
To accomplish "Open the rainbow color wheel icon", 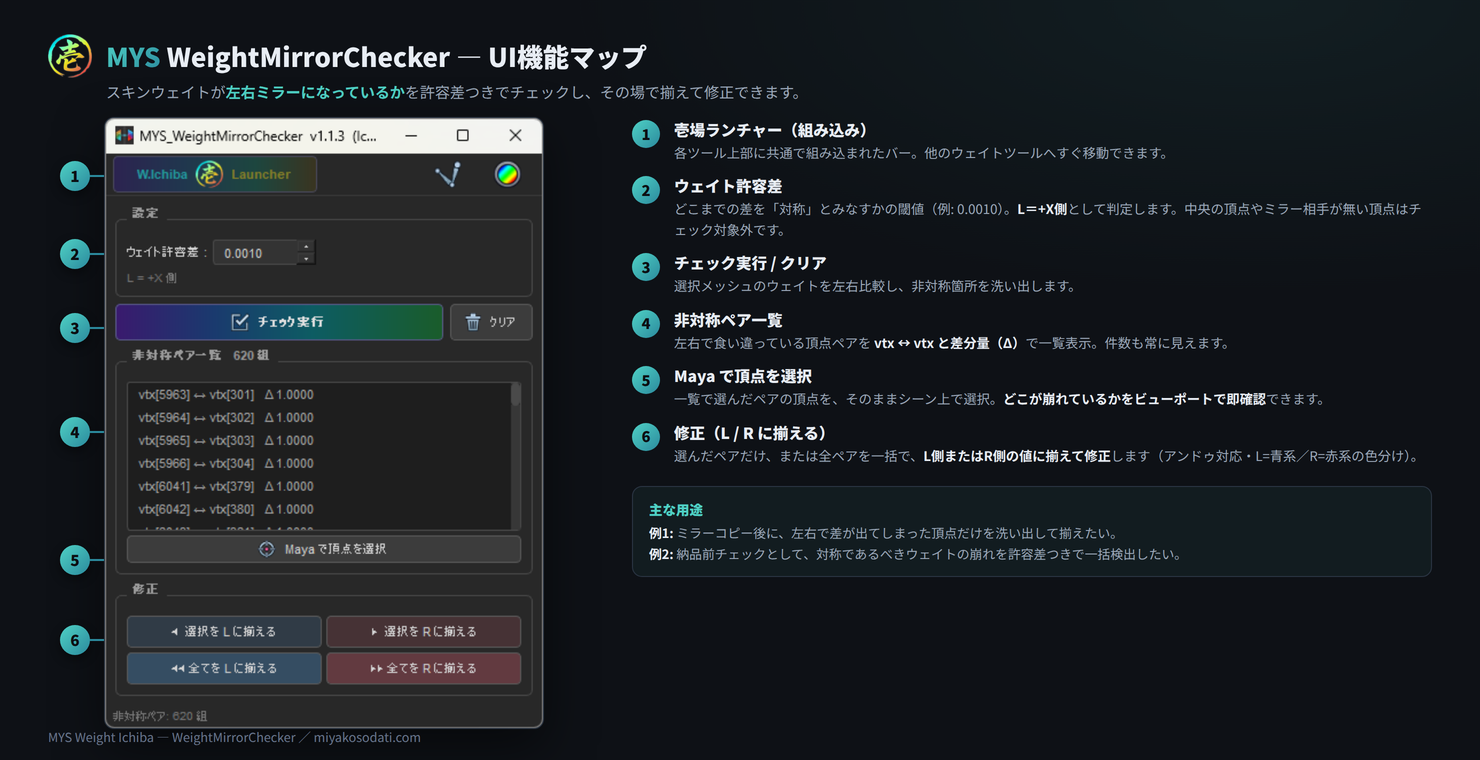I will point(508,174).
